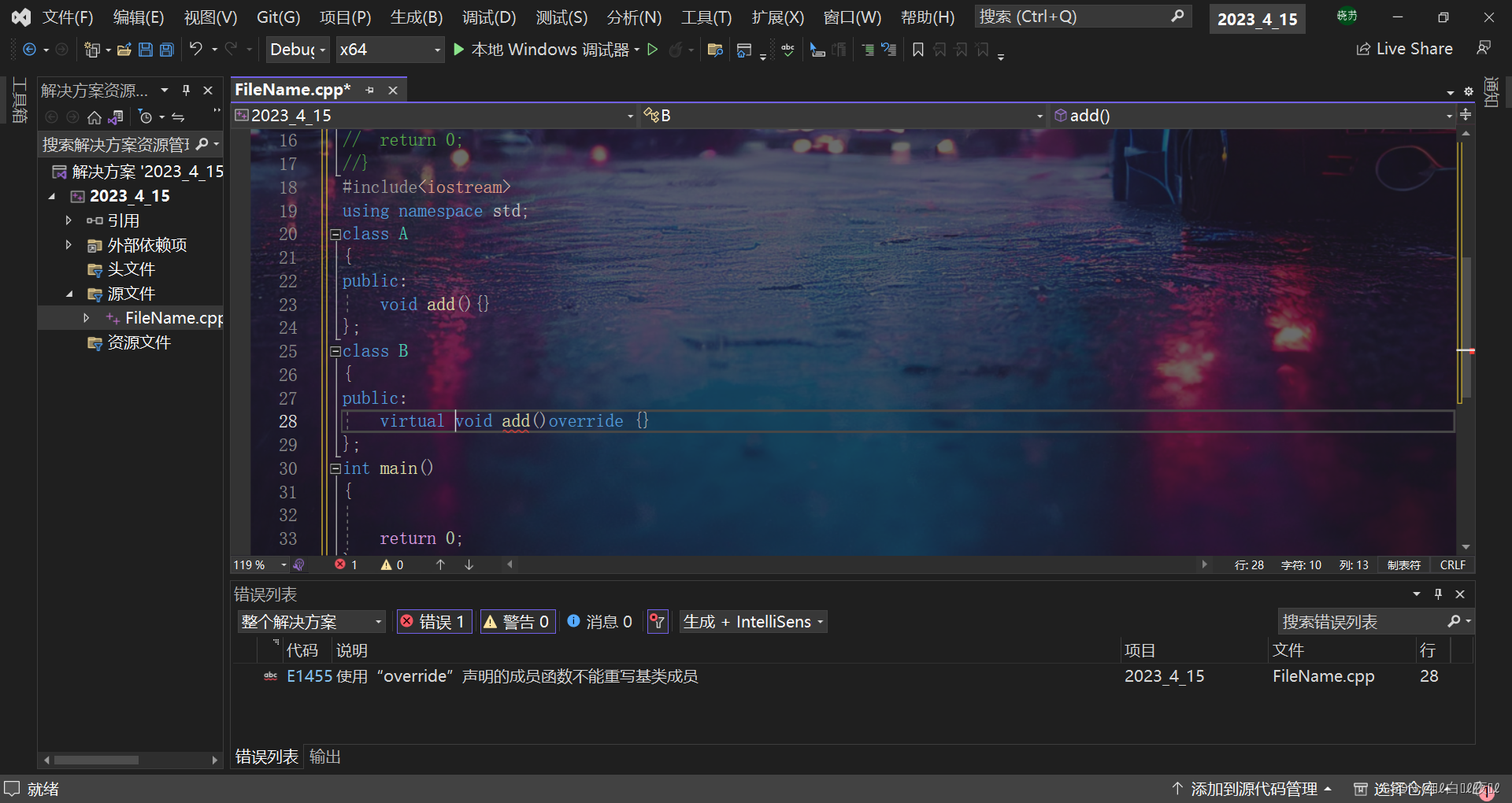1512x803 pixels.
Task: Toggle the 错误 1 filter in the error list
Action: point(434,621)
